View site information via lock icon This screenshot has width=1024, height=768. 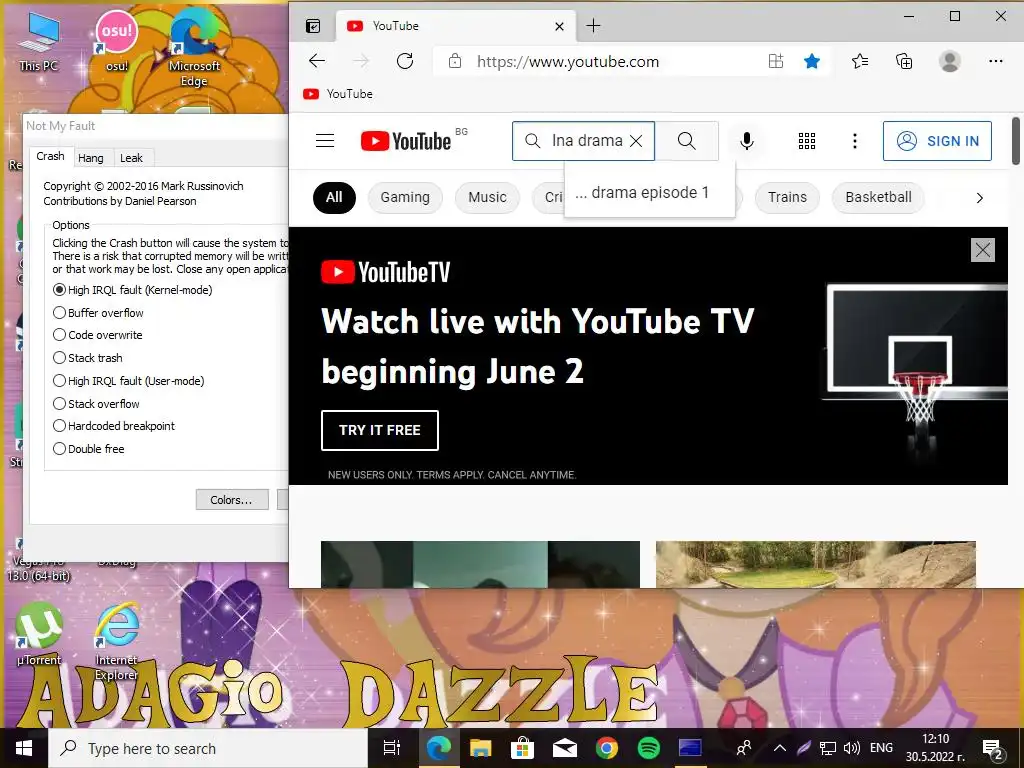coord(455,61)
